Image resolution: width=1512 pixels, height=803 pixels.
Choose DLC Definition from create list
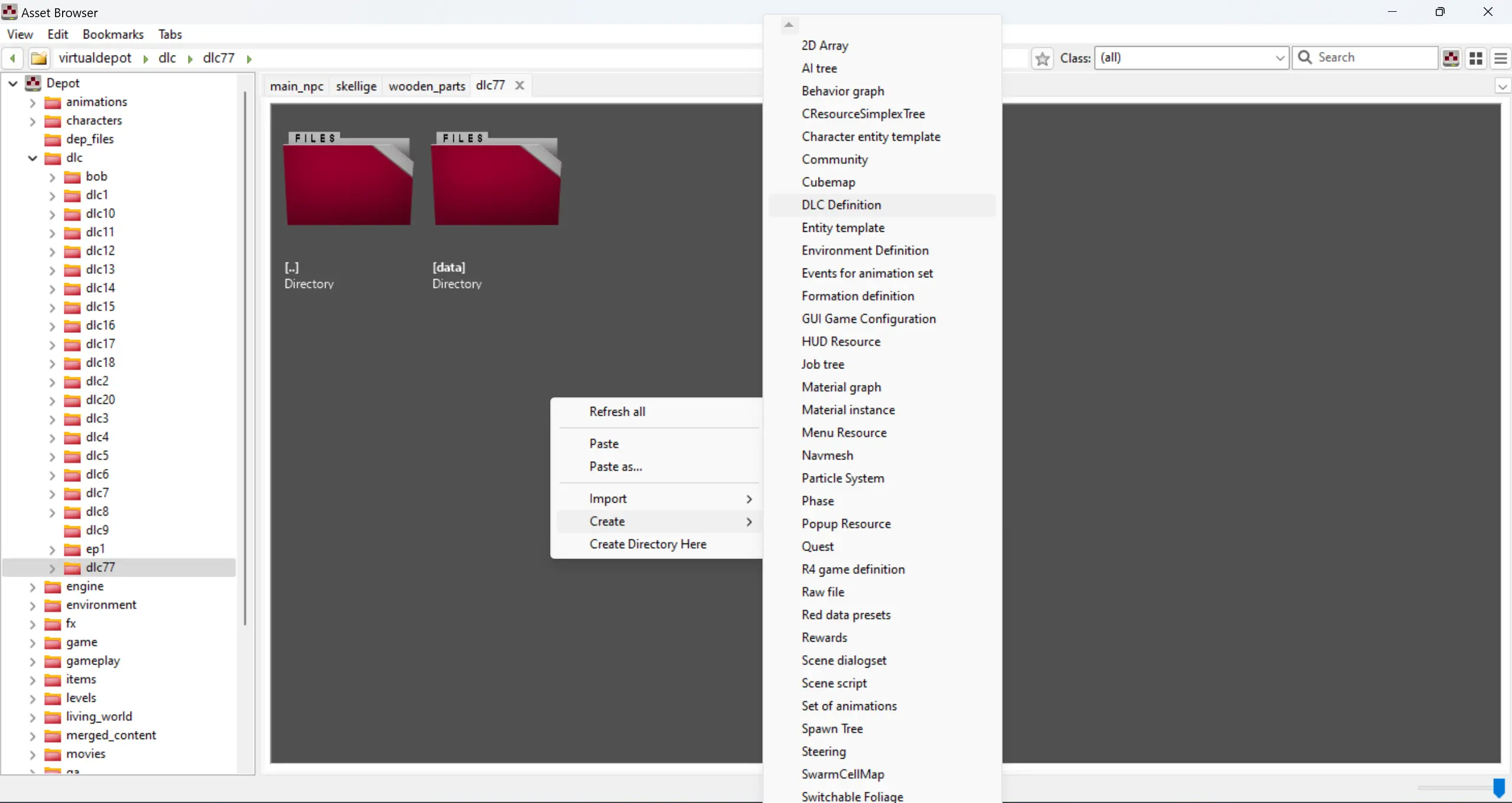pyautogui.click(x=881, y=205)
